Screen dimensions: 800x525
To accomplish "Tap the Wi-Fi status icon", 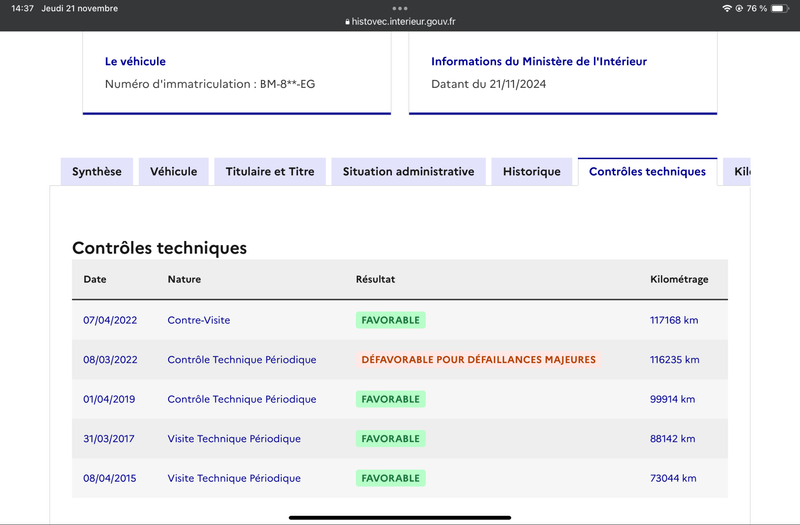I will (x=727, y=8).
